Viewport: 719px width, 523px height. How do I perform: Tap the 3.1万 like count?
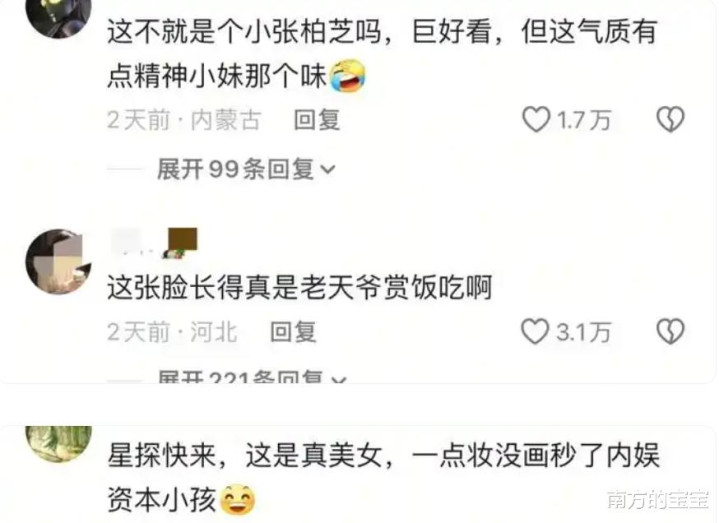pos(583,332)
